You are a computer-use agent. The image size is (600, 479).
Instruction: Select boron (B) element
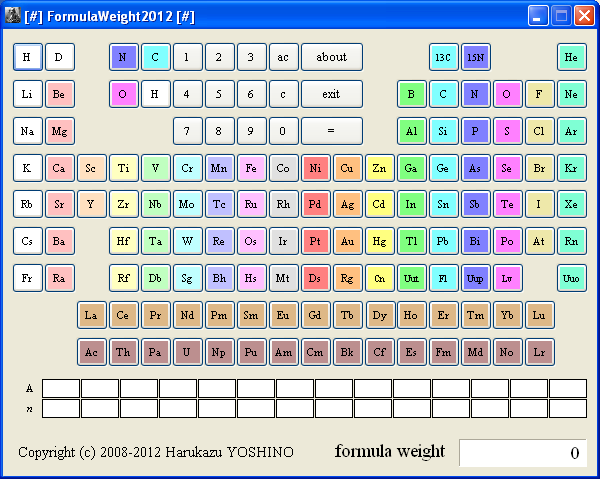[412, 94]
